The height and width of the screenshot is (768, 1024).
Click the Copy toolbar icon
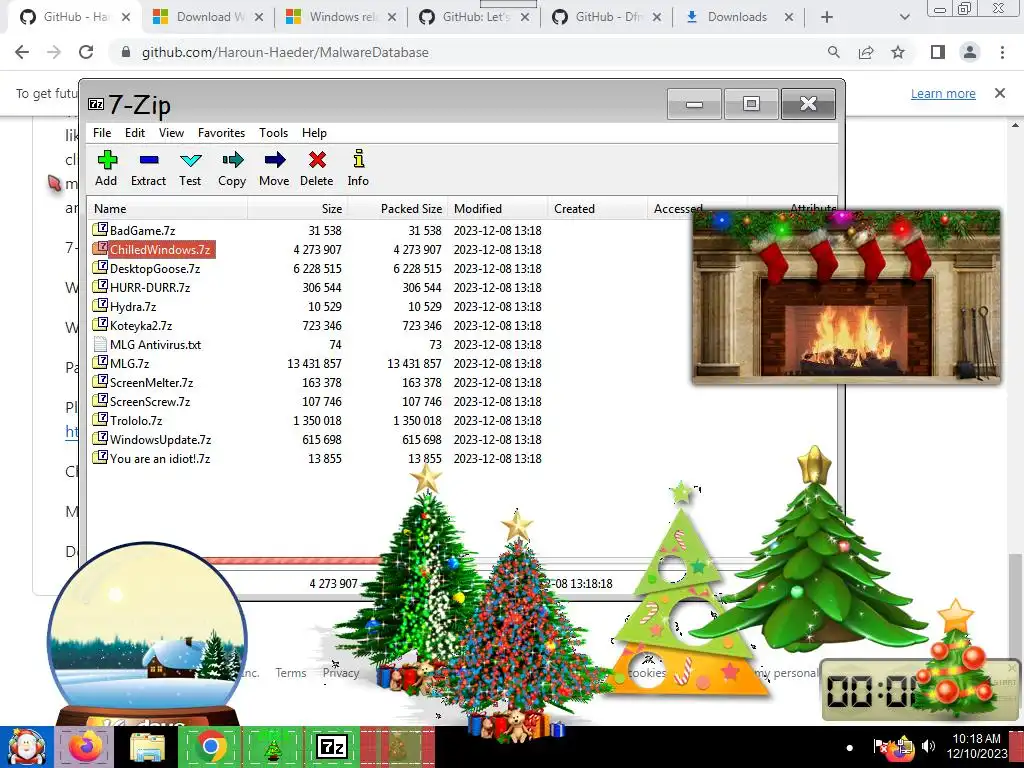pyautogui.click(x=232, y=168)
